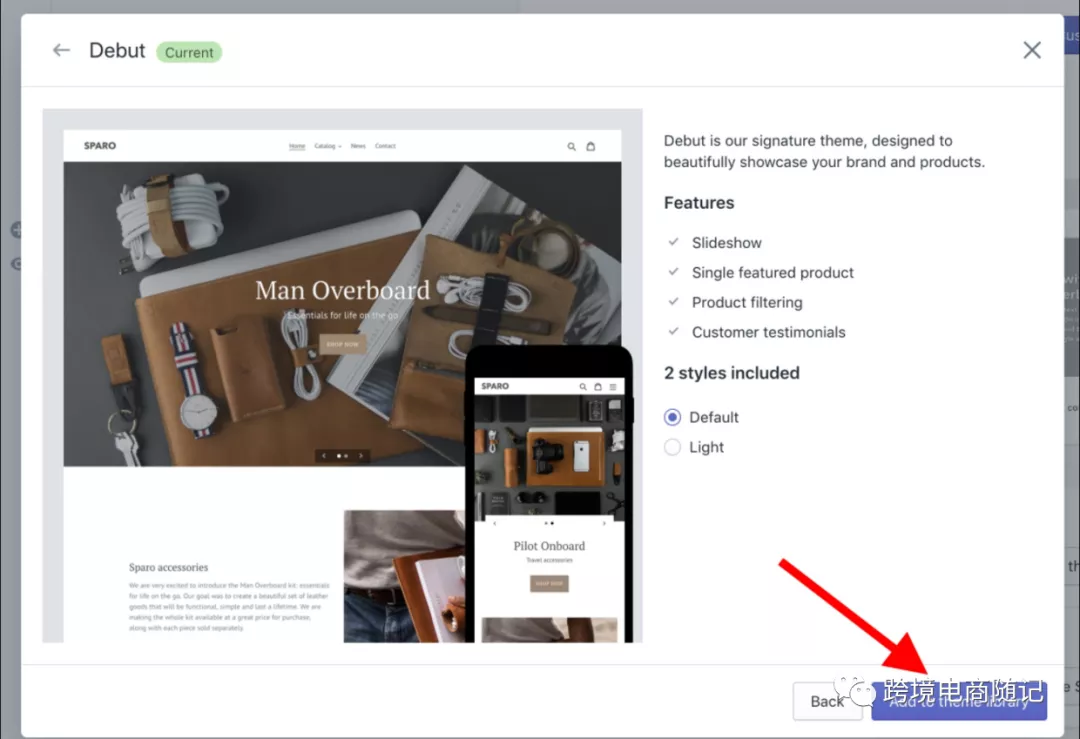Click the search icon on the phone mockup
The width and height of the screenshot is (1080, 739).
tap(583, 386)
